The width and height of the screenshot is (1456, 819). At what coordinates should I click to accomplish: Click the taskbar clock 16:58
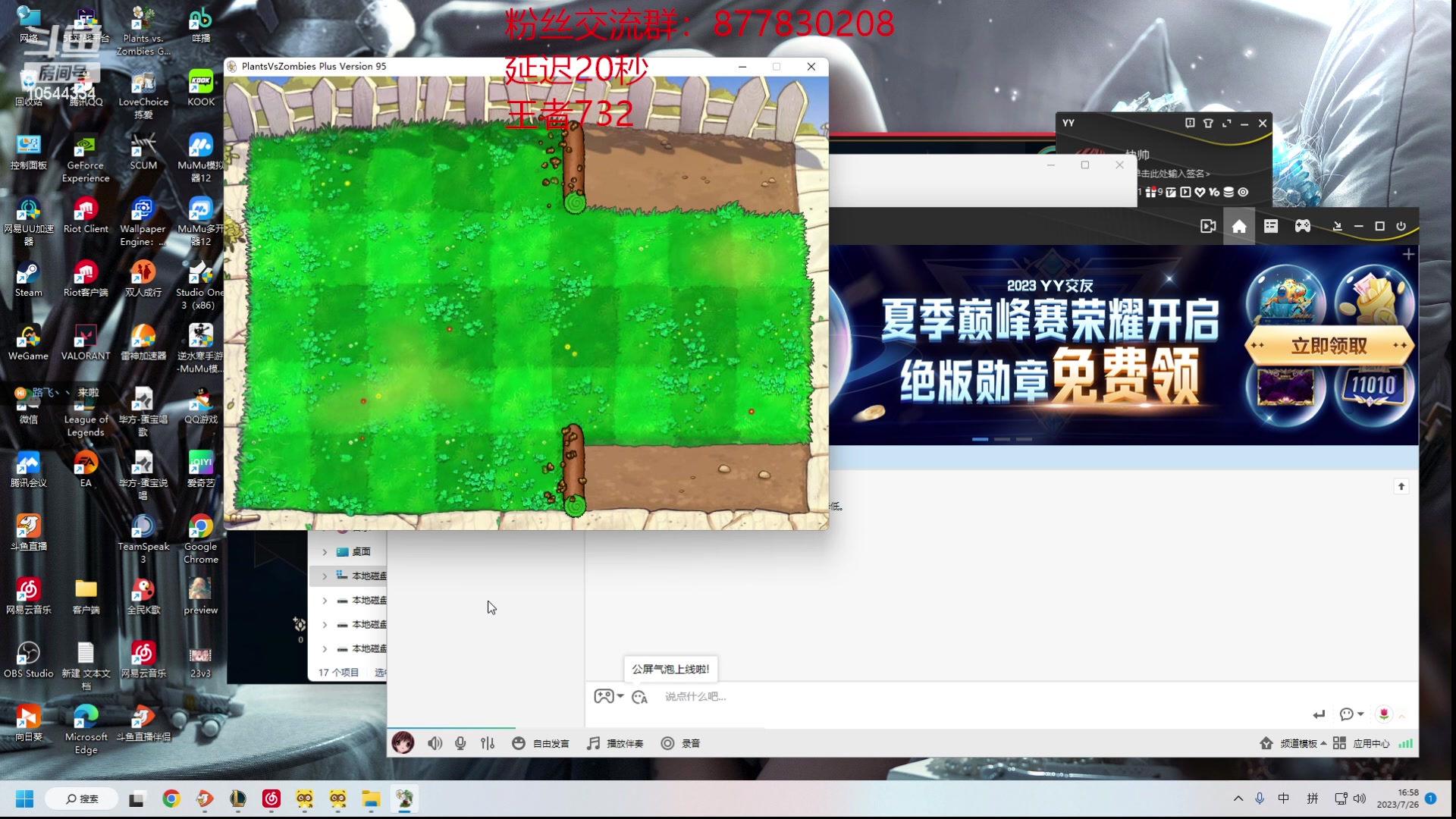pyautogui.click(x=1398, y=799)
